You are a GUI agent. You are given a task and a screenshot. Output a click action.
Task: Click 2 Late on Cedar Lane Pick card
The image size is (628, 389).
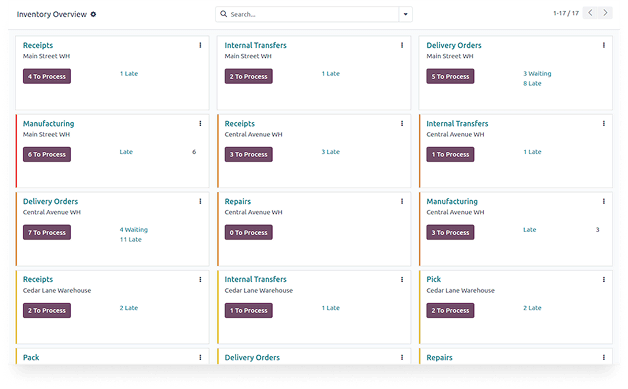coord(532,308)
